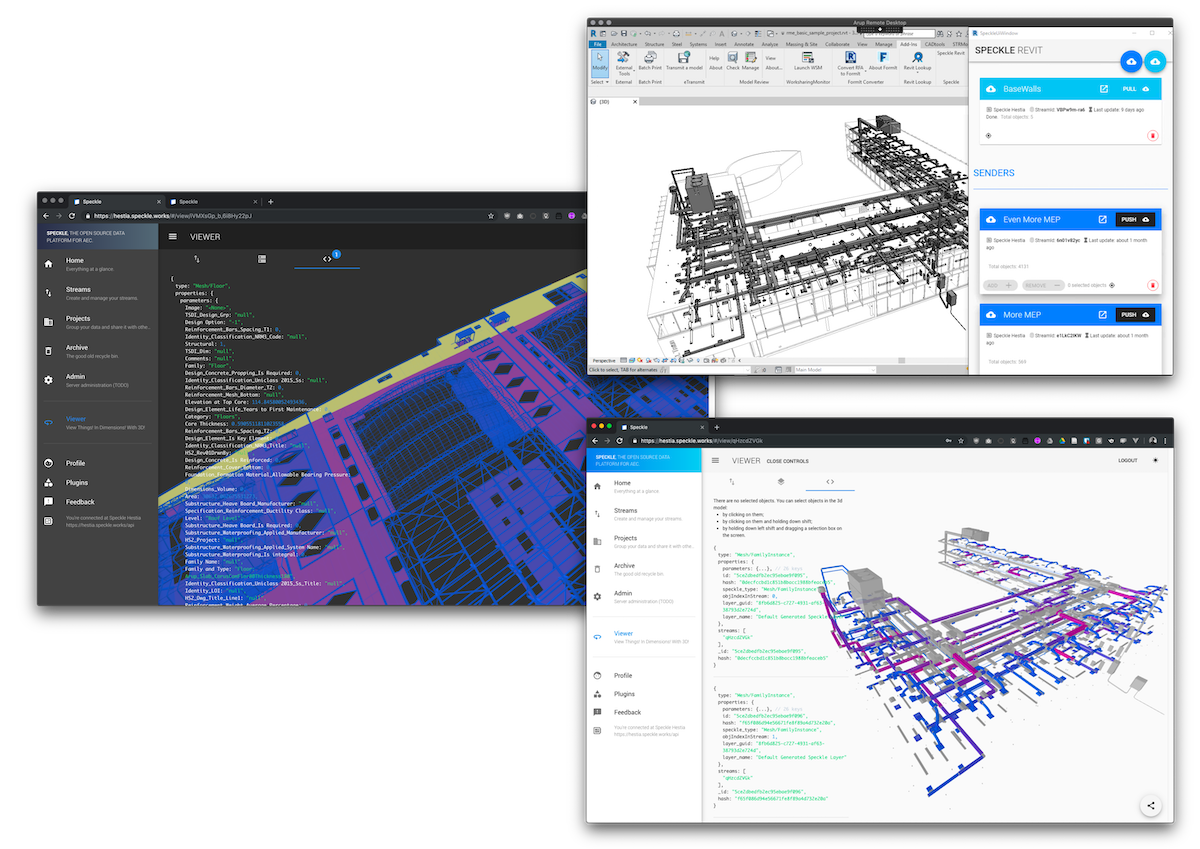This screenshot has height=849, width=1200.
Task: Select the Modify tool in Revit ribbon
Action: 600,65
